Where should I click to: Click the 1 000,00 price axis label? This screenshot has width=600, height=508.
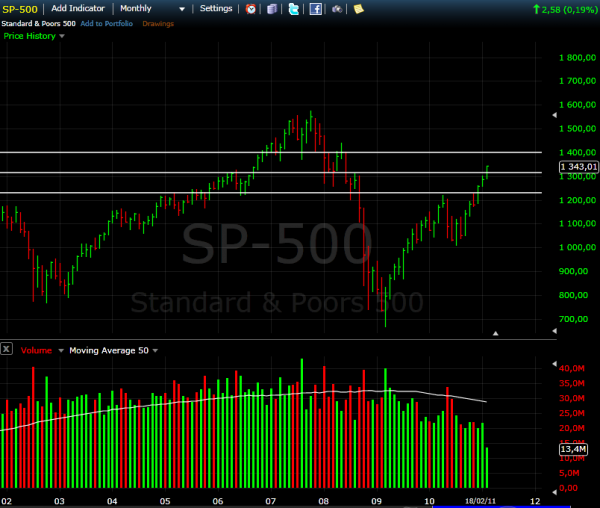[x=578, y=247]
